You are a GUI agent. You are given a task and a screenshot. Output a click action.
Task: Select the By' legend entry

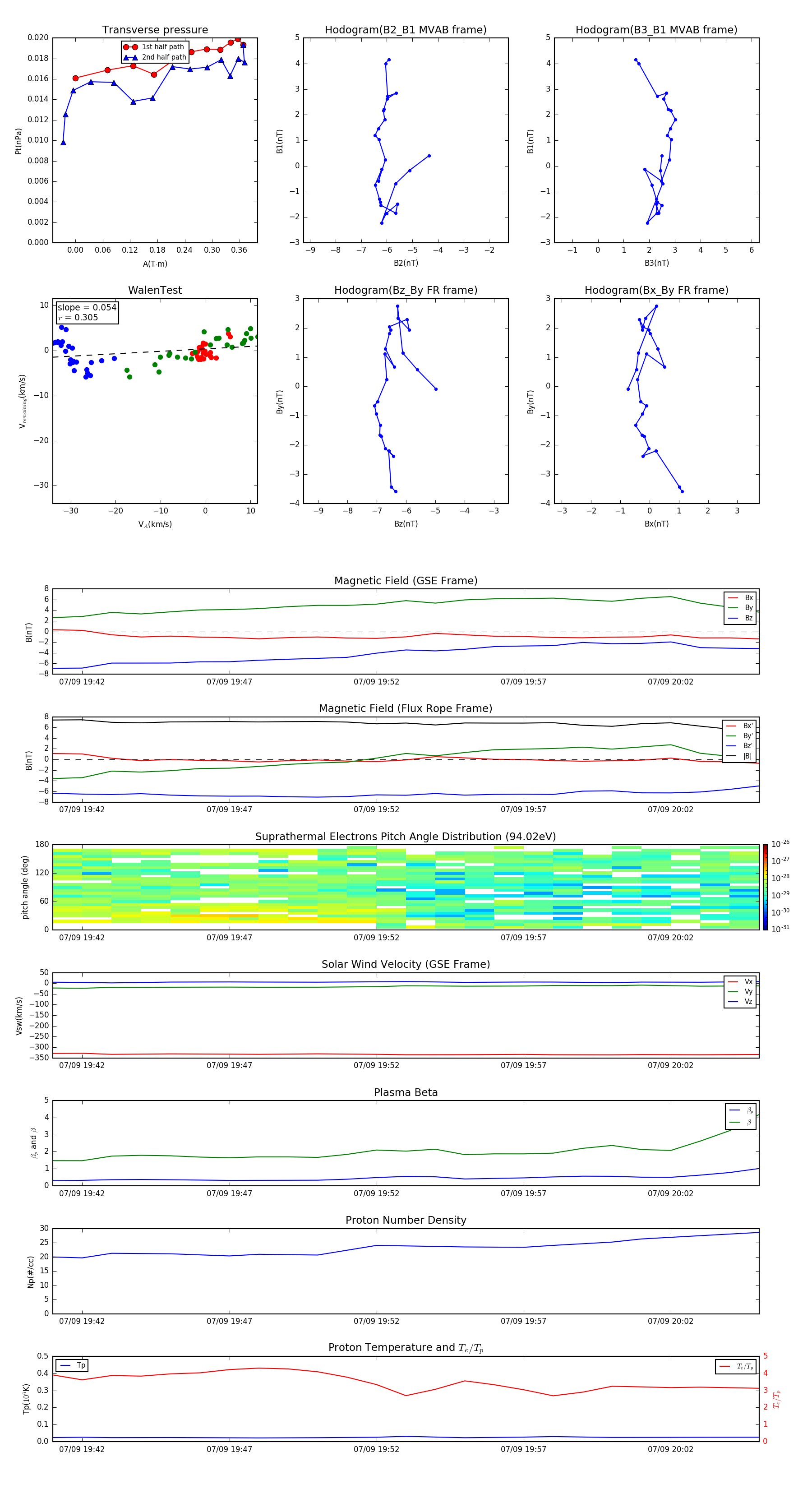click(740, 736)
